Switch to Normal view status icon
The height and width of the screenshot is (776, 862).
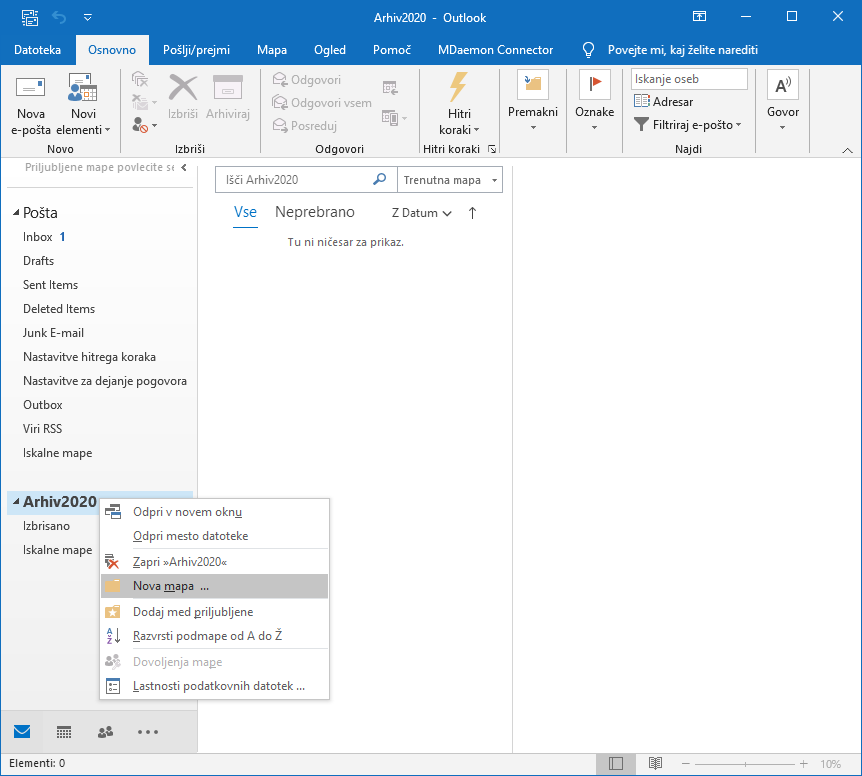pyautogui.click(x=616, y=763)
